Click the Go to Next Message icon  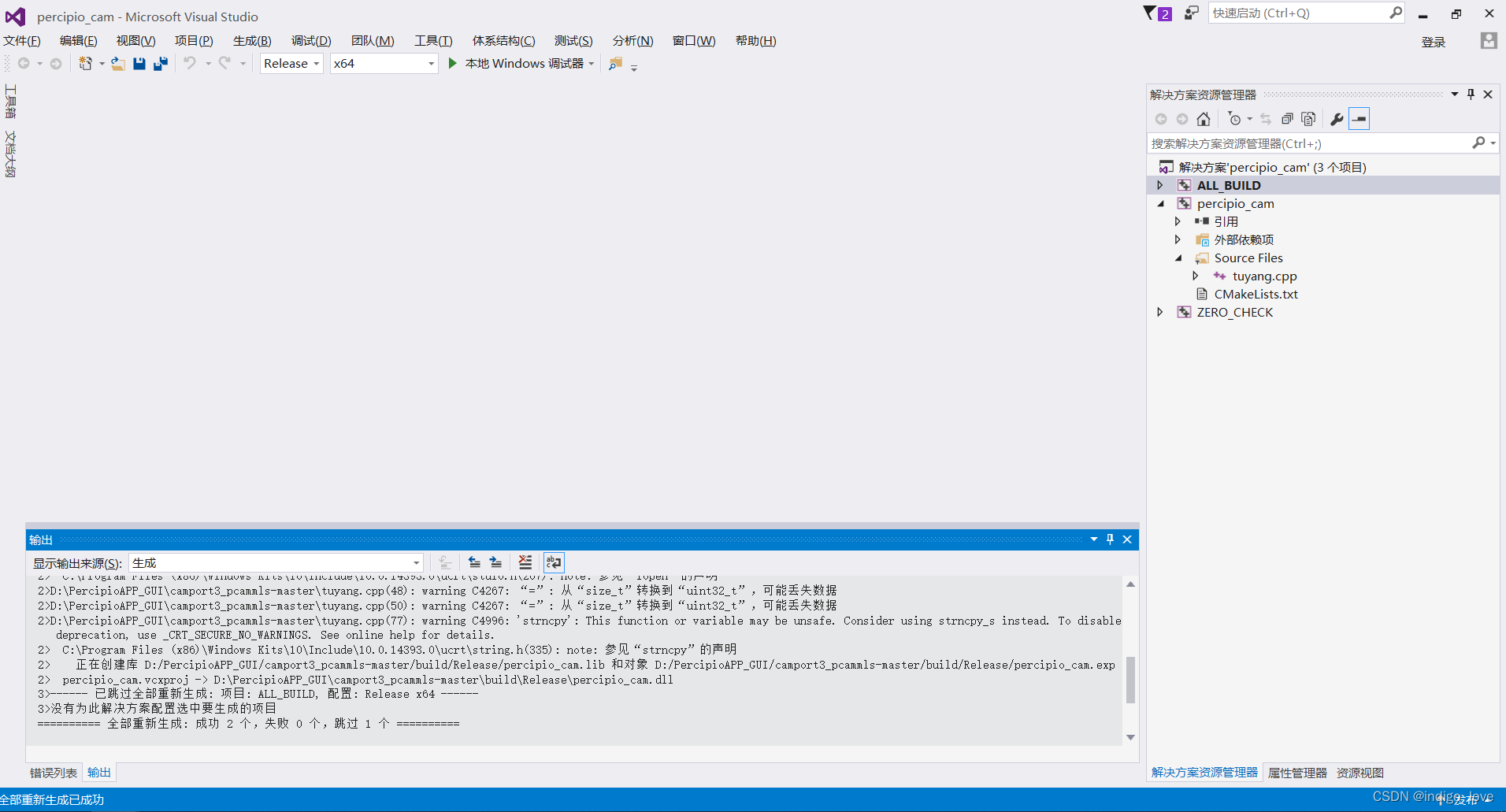(495, 562)
